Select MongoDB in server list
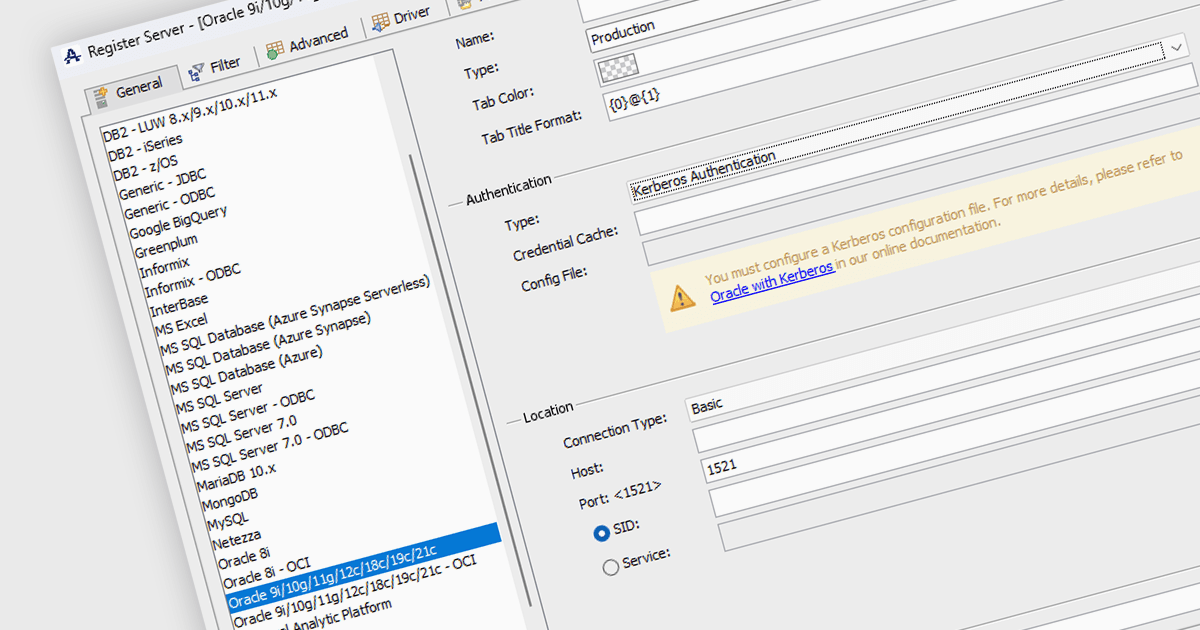Image resolution: width=1200 pixels, height=630 pixels. coord(230,497)
